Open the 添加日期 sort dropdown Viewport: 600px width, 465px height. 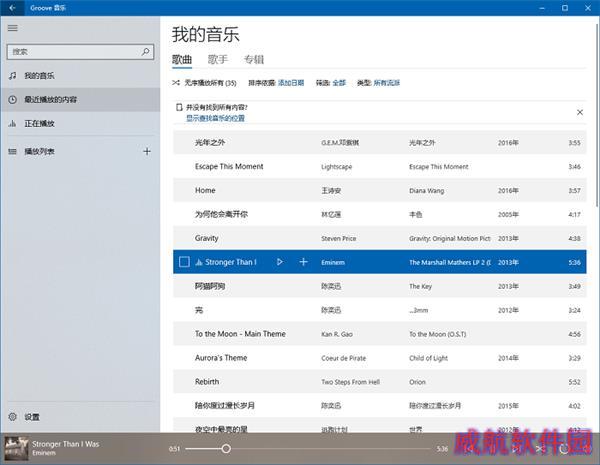(x=291, y=83)
